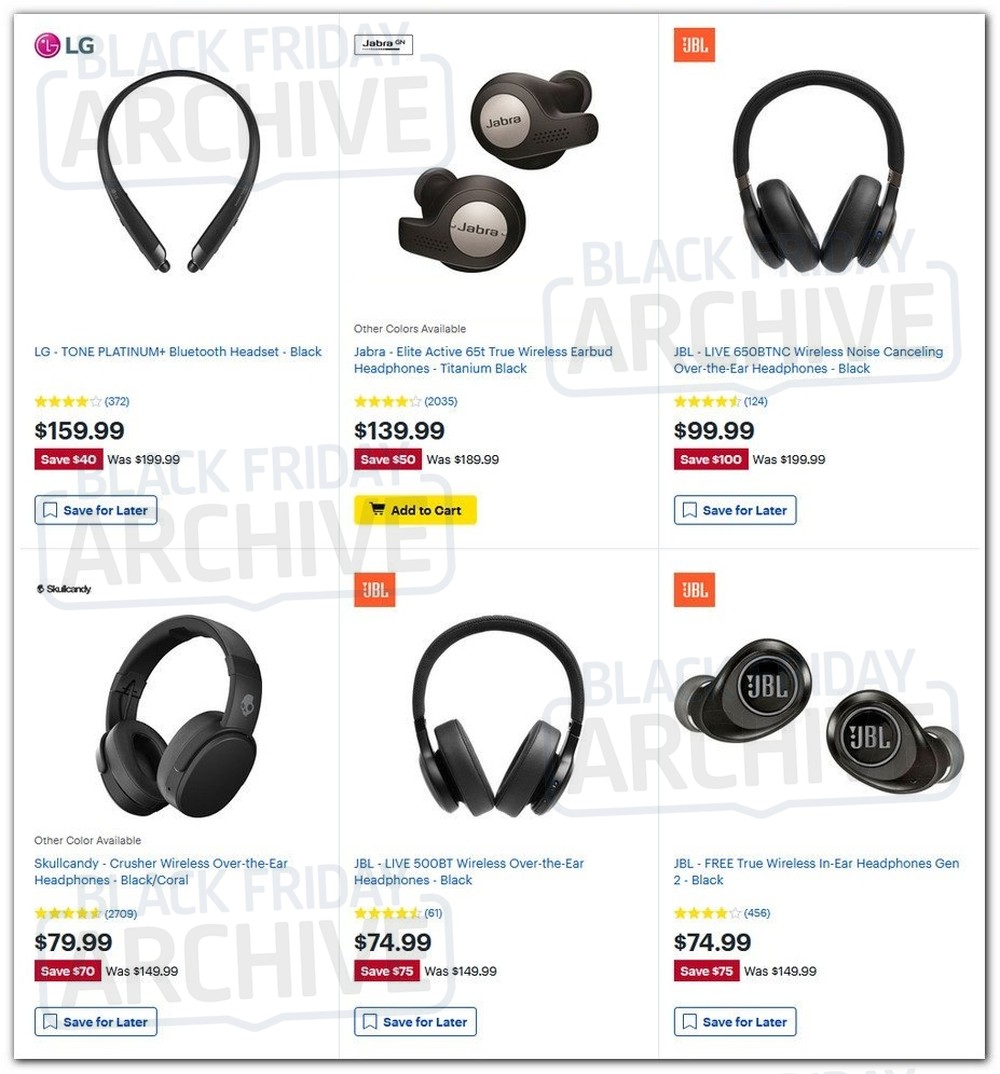Save JBL LIVE 500BT for later
The height and width of the screenshot is (1074, 1000).
tap(415, 1022)
